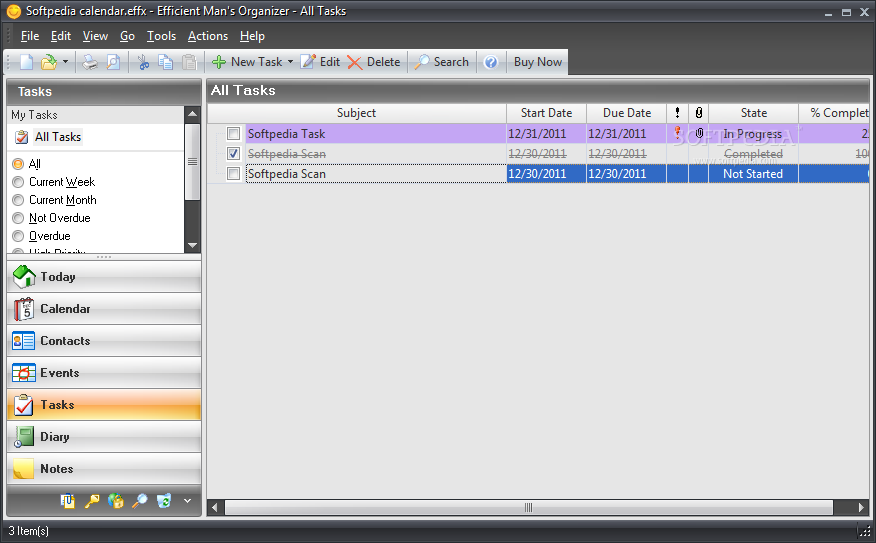Open the Go menu

[x=127, y=36]
